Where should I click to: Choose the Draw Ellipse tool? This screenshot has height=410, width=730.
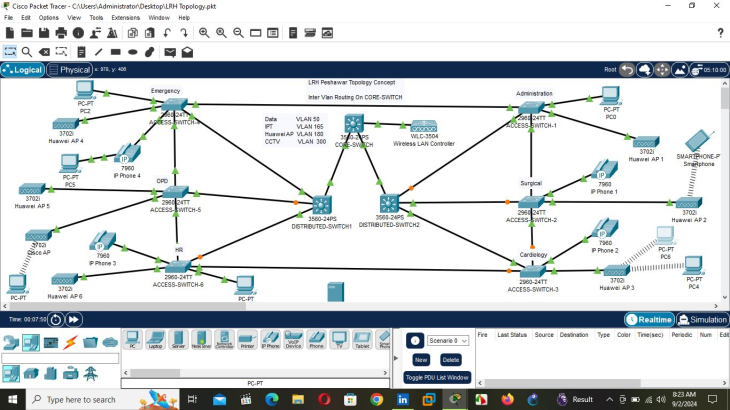[x=133, y=52]
